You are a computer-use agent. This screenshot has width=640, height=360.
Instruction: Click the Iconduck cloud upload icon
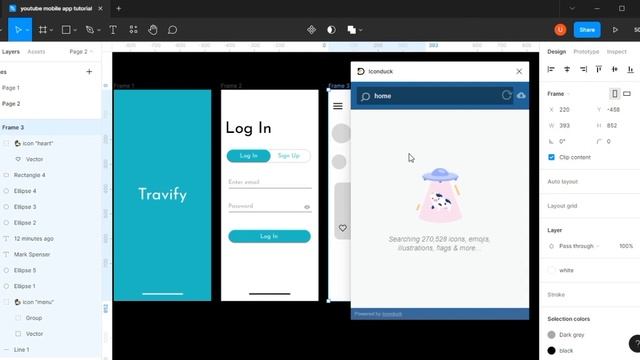521,96
